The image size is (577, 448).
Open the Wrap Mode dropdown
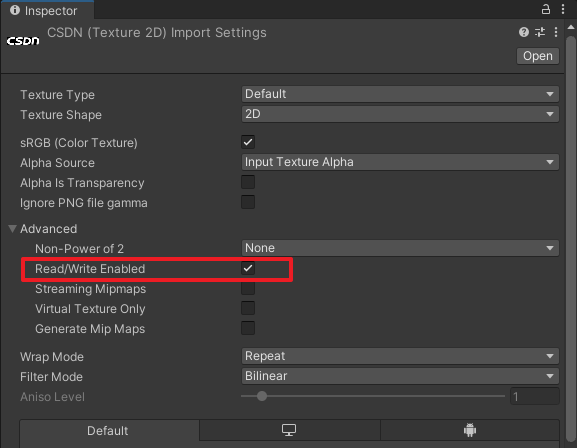400,356
